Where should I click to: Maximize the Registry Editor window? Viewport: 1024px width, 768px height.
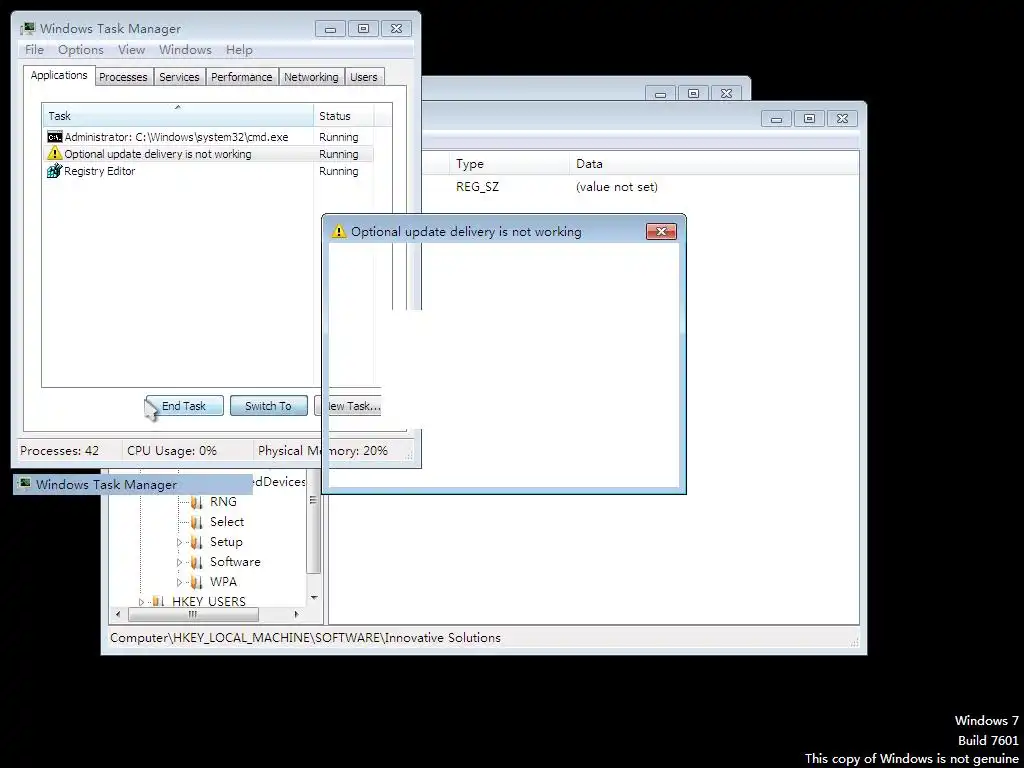pyautogui.click(x=809, y=119)
